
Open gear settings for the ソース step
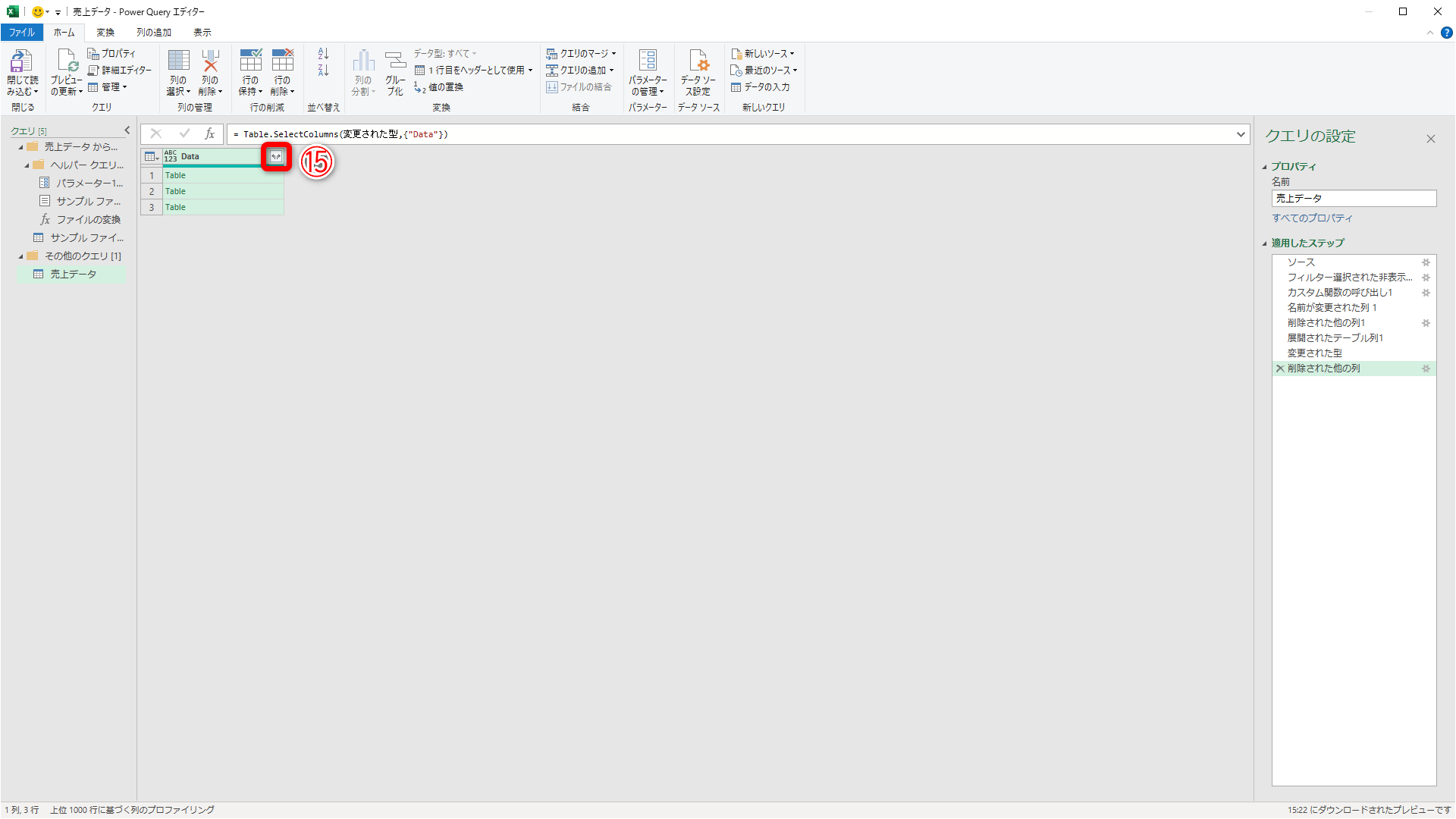tap(1426, 262)
